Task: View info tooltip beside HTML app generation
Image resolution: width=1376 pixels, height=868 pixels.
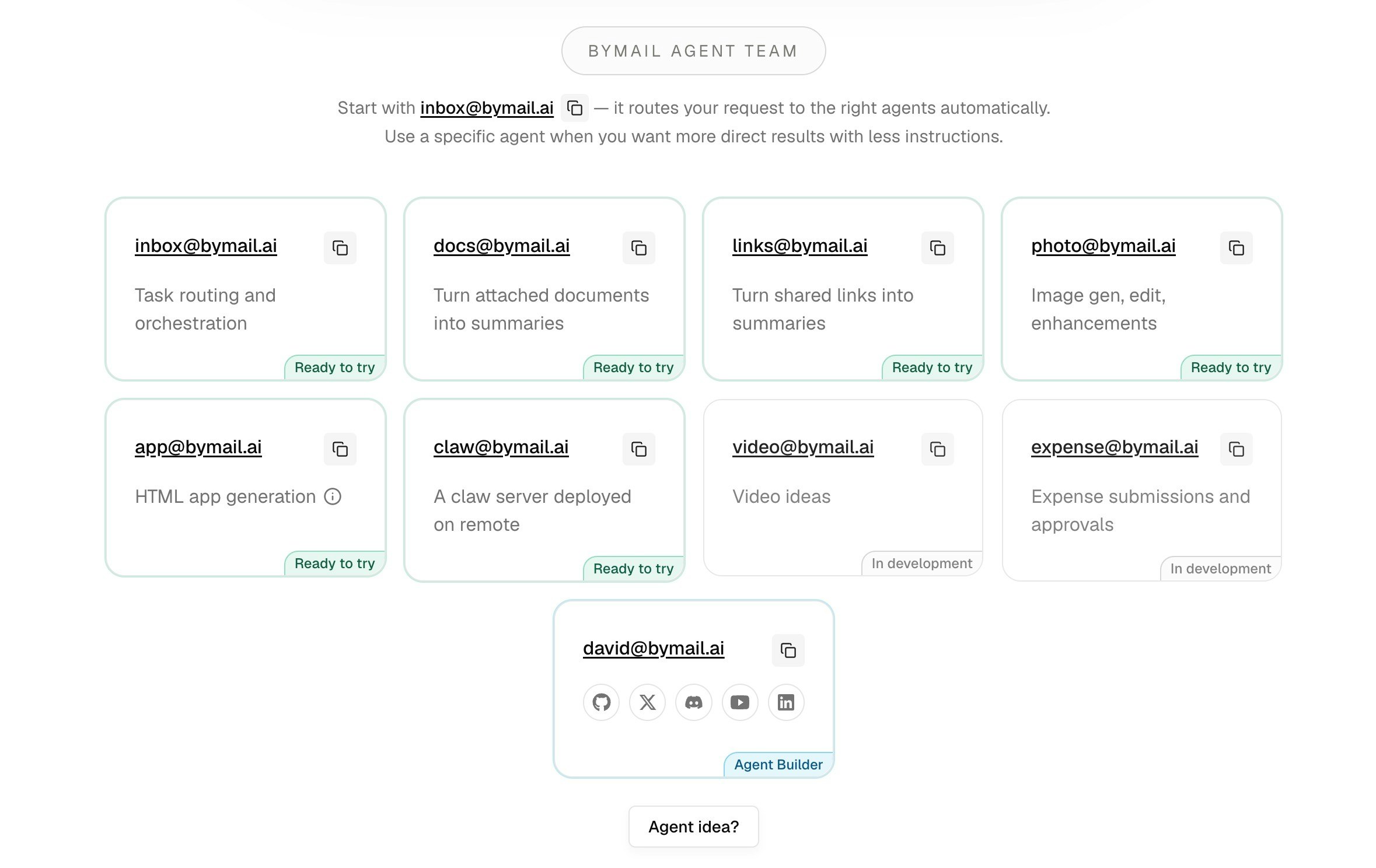Action: pyautogui.click(x=333, y=496)
